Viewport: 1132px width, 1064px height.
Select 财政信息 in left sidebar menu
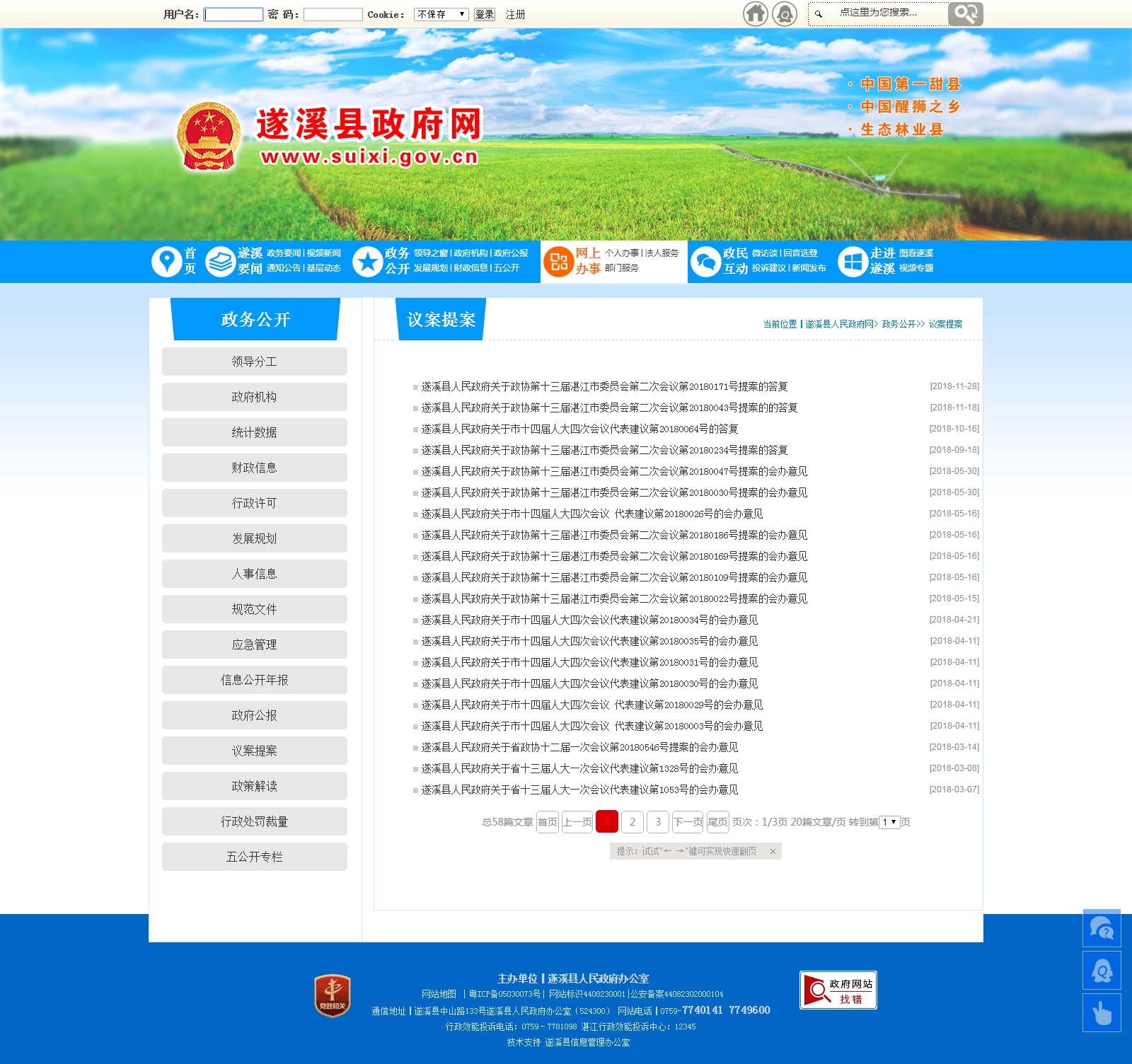tap(254, 468)
